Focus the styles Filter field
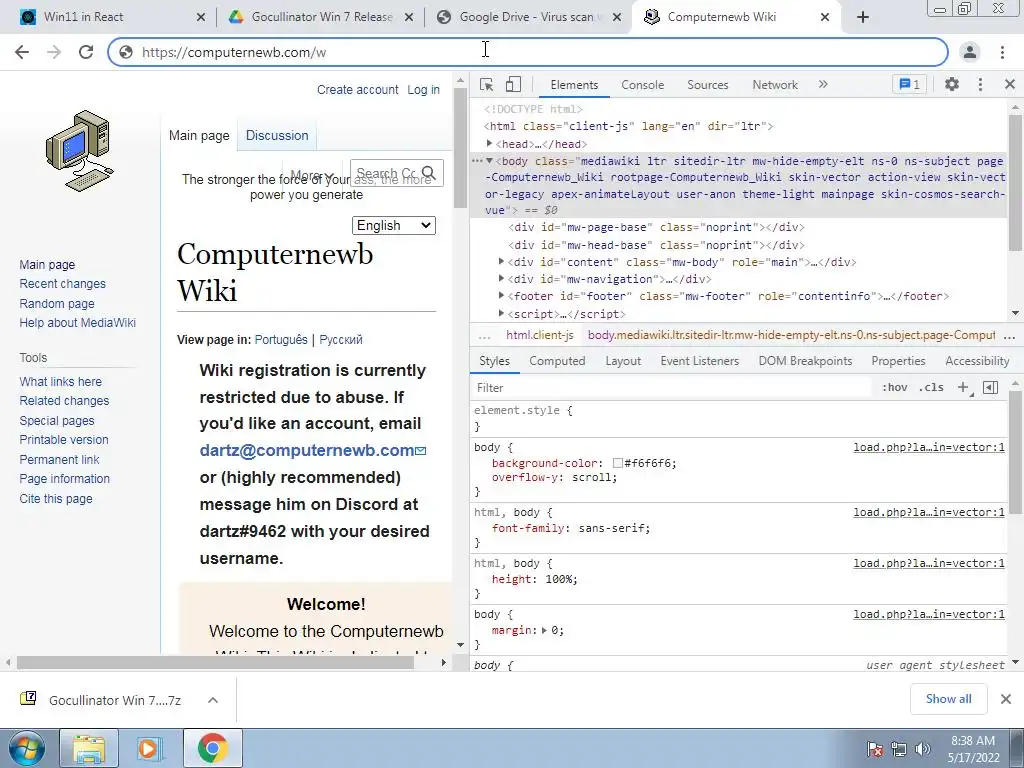Screen dimensions: 1024x768 (673, 387)
